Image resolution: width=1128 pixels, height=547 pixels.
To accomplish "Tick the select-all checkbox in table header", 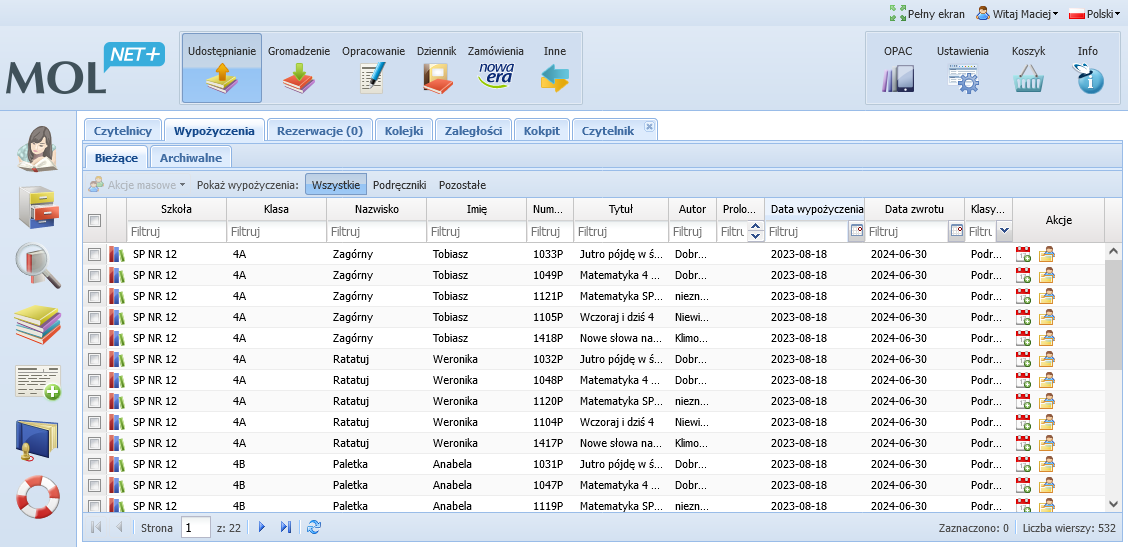I will (x=94, y=221).
